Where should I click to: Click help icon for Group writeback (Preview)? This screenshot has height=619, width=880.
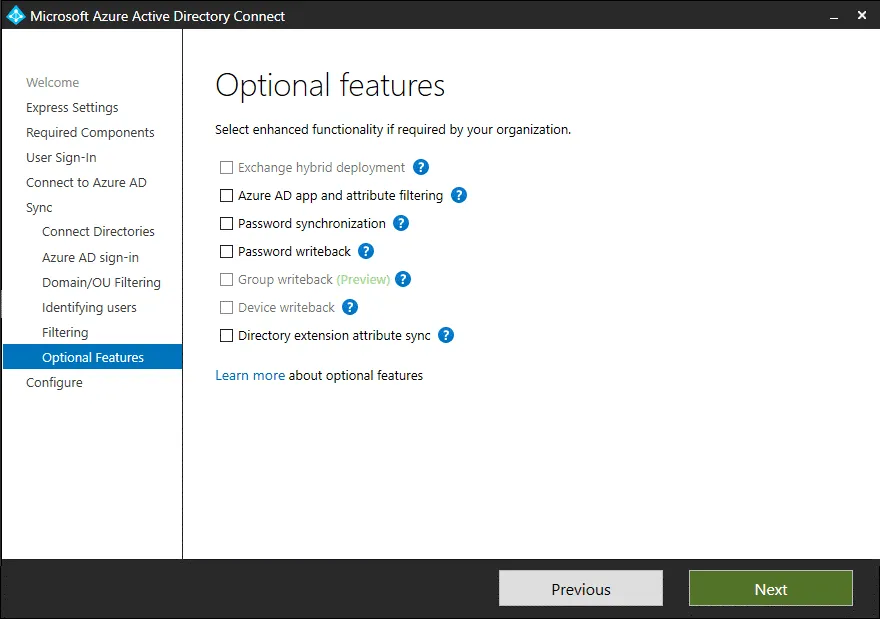403,280
